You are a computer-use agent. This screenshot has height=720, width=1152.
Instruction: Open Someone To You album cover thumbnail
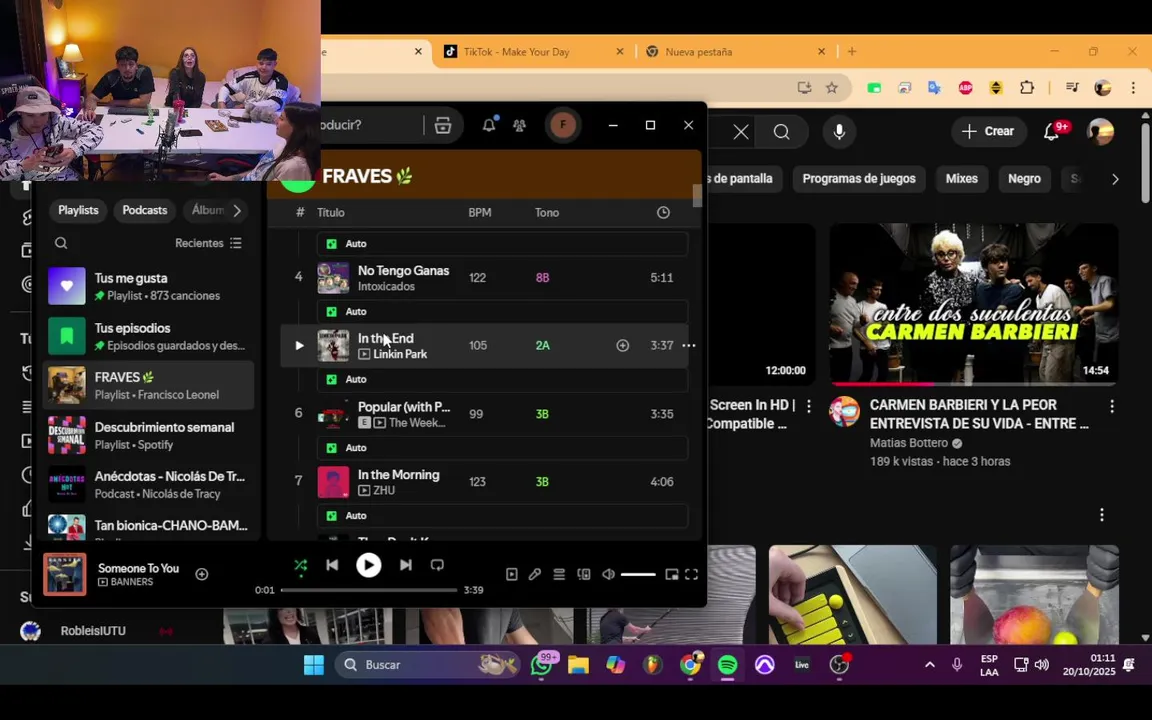[65, 574]
